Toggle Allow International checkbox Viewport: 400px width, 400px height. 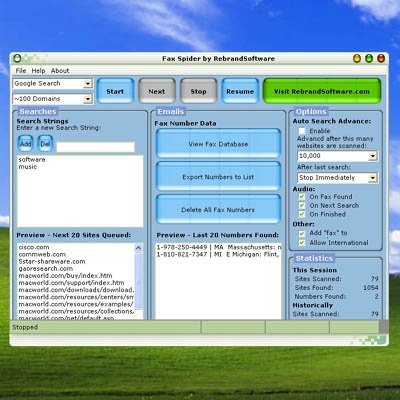302,242
